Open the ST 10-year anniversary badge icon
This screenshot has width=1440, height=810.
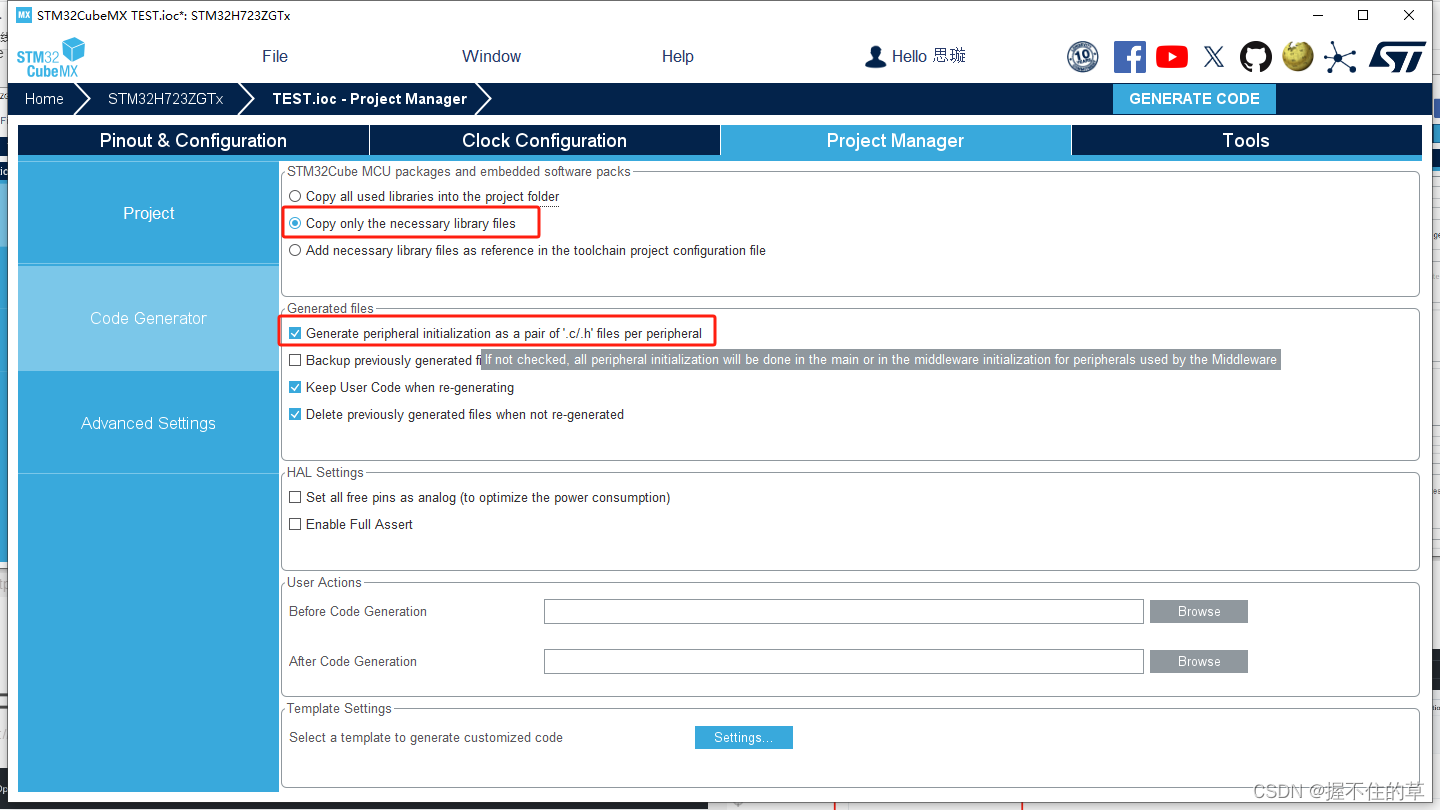pyautogui.click(x=1082, y=57)
